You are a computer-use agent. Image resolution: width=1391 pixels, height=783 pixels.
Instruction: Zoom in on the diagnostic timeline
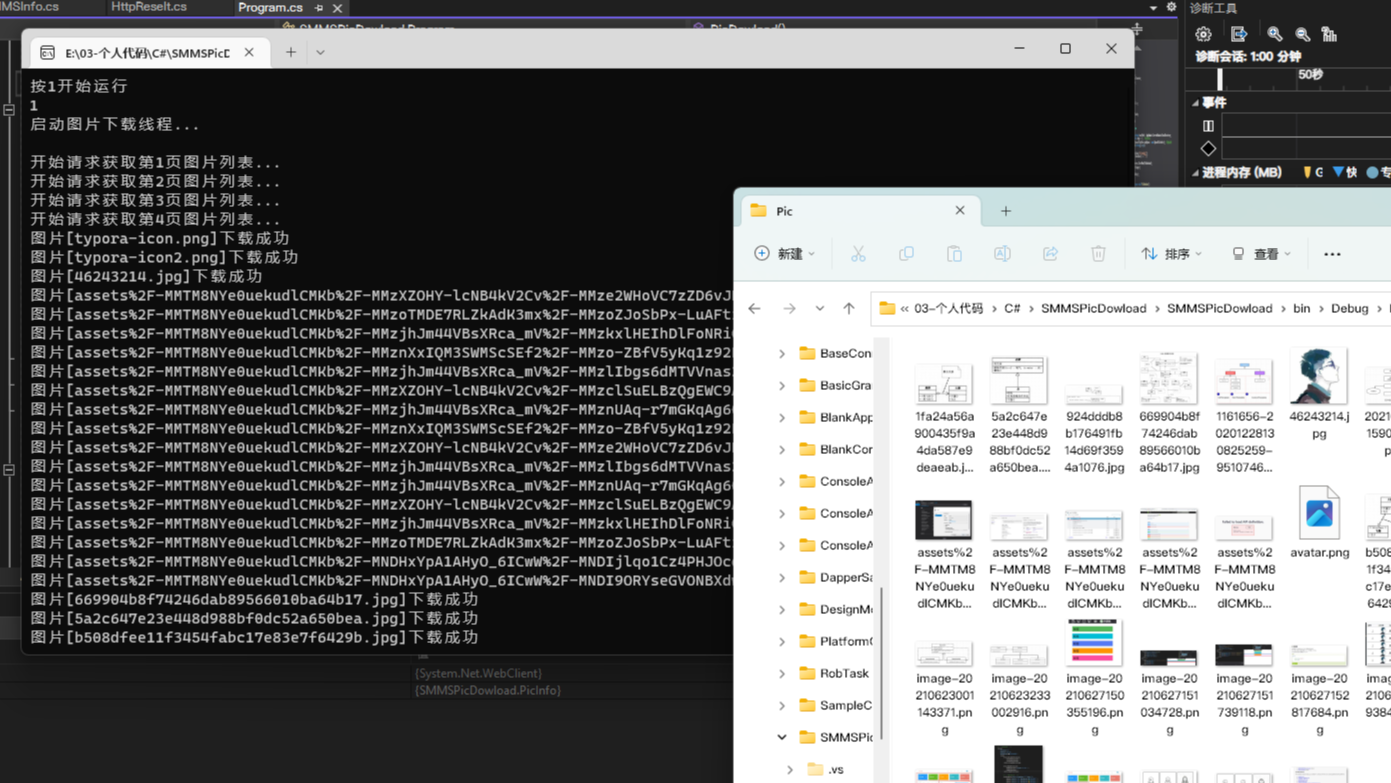click(1275, 34)
